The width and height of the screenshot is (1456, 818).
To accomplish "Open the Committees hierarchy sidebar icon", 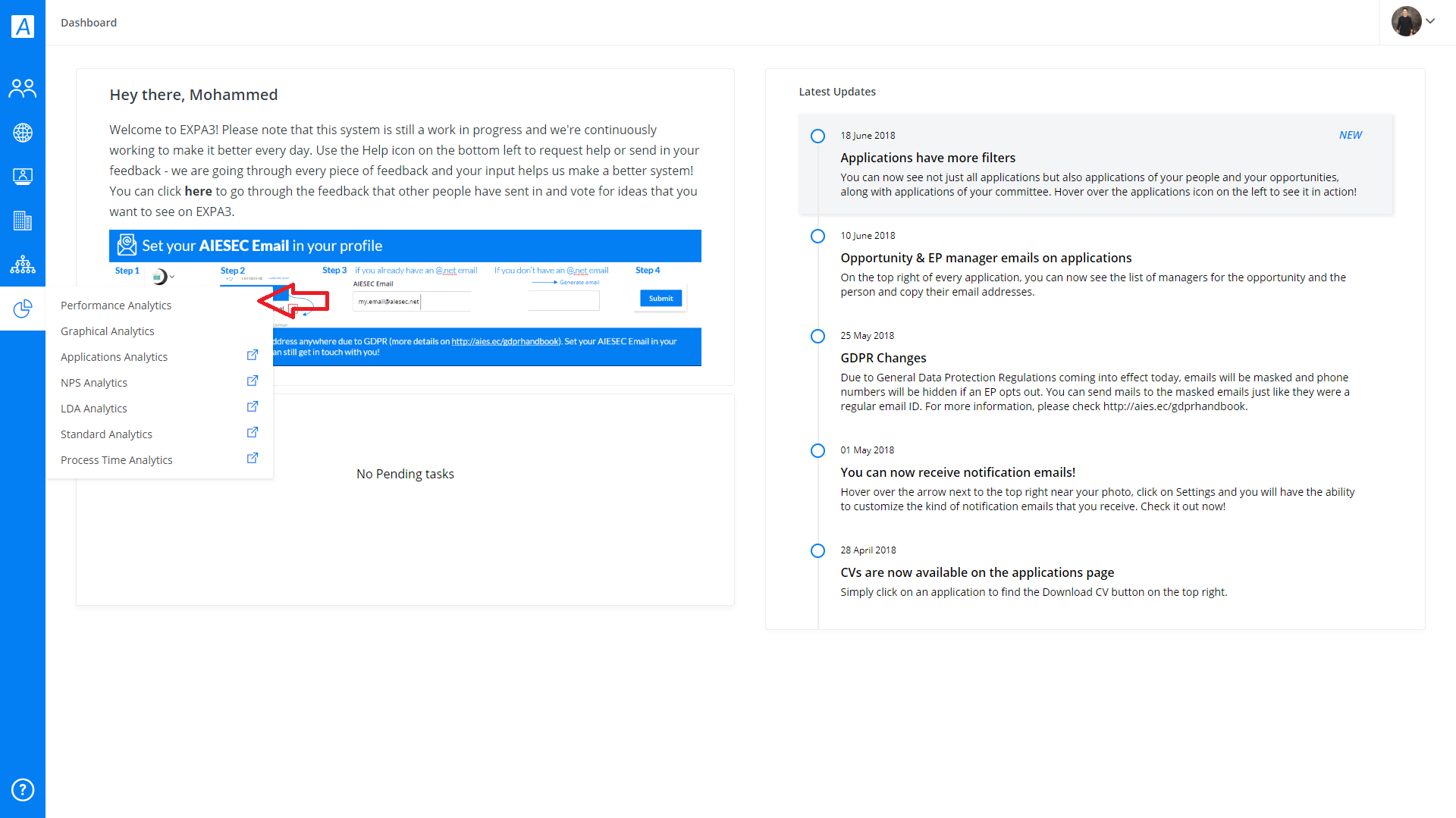I will tap(23, 265).
